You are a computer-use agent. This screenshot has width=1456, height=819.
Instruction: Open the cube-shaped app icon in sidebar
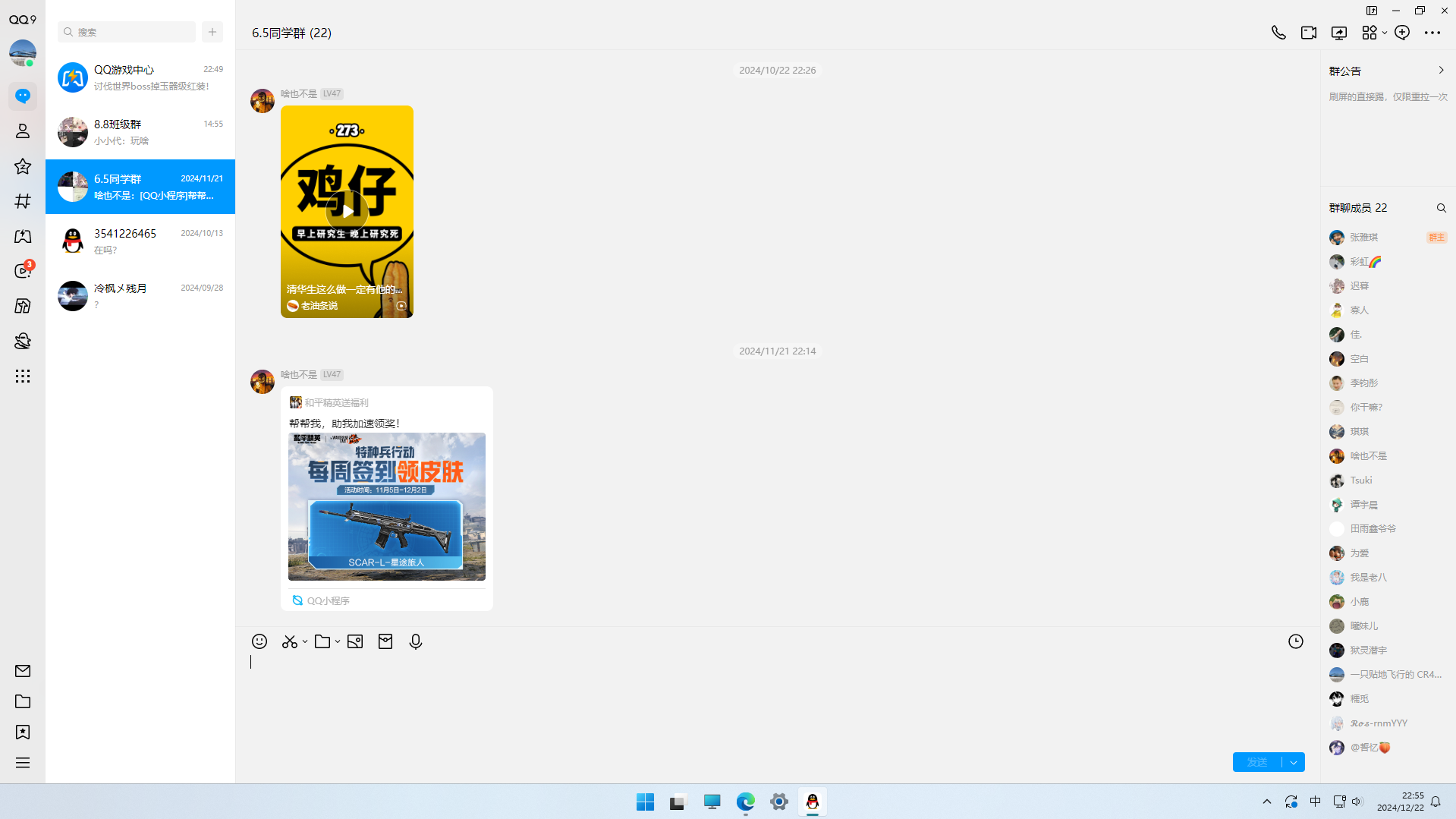23,306
